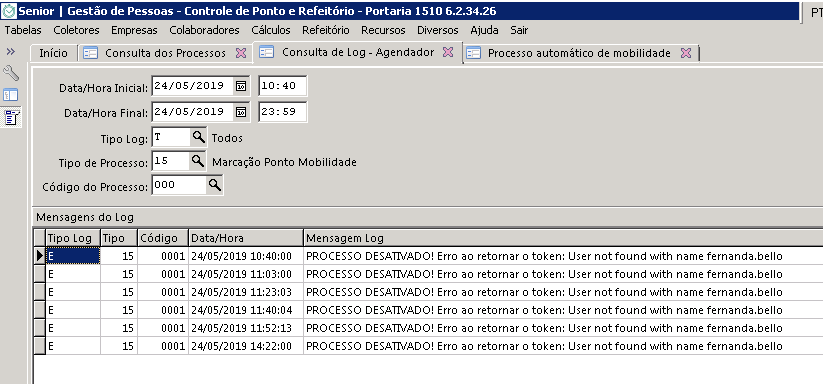Open the Cálculos menu
The height and width of the screenshot is (384, 823).
(x=271, y=30)
